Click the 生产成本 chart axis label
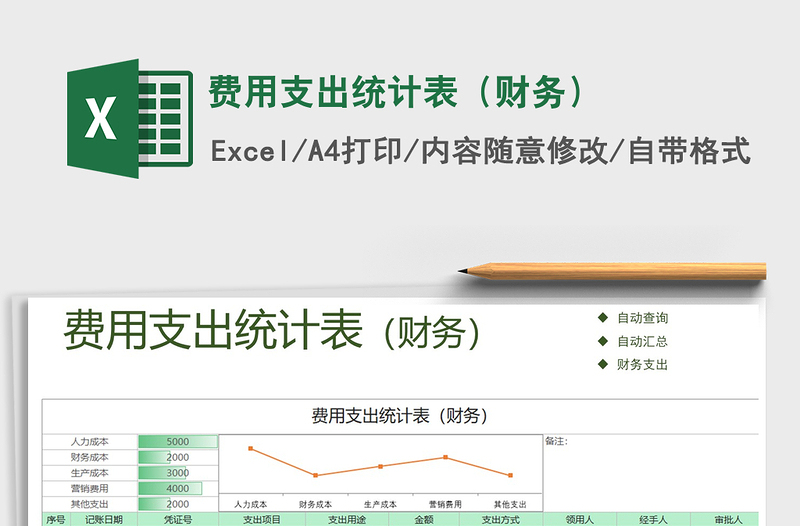The height and width of the screenshot is (526, 800). point(381,505)
